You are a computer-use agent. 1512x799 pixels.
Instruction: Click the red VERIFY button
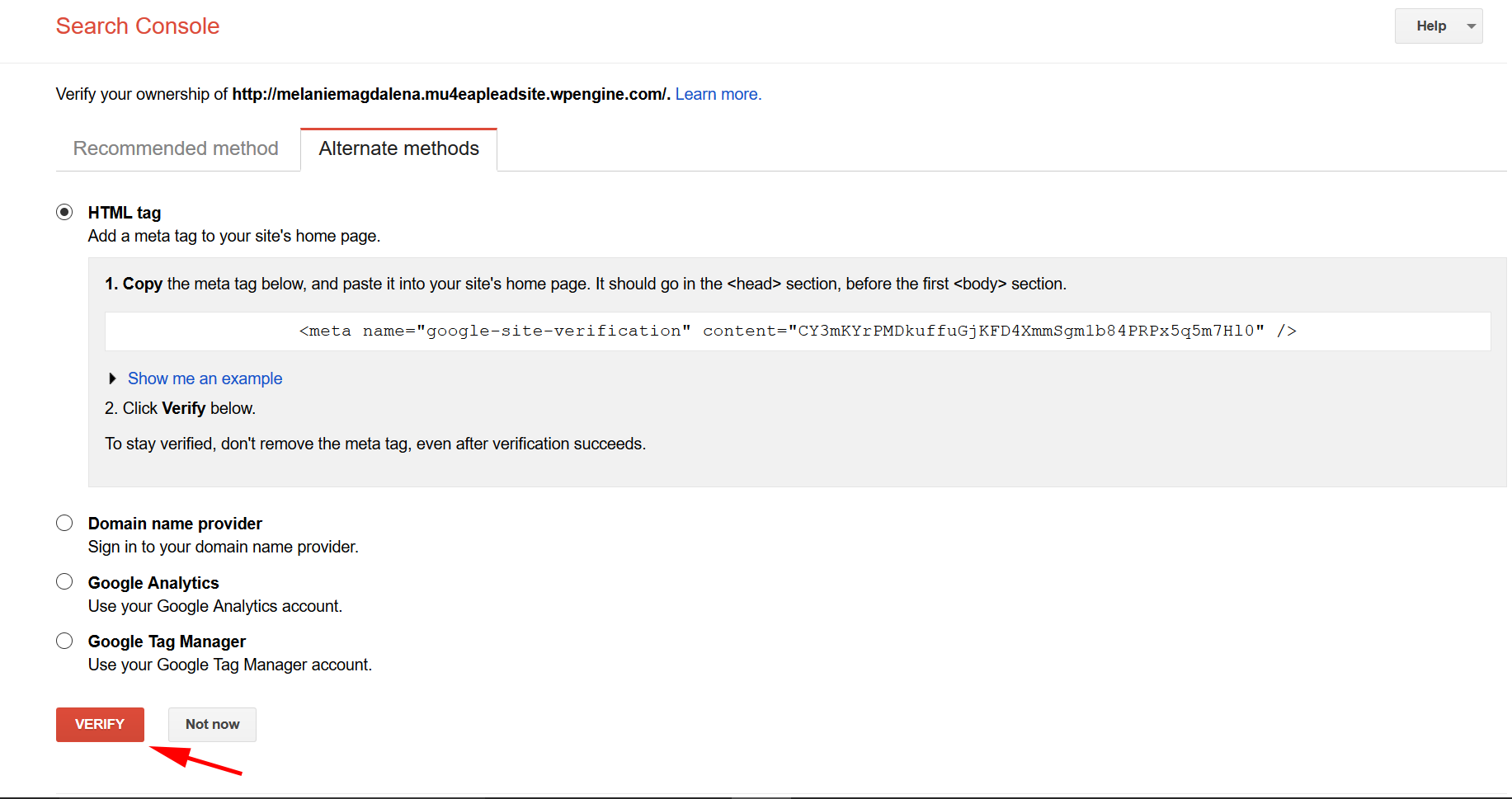[x=100, y=724]
